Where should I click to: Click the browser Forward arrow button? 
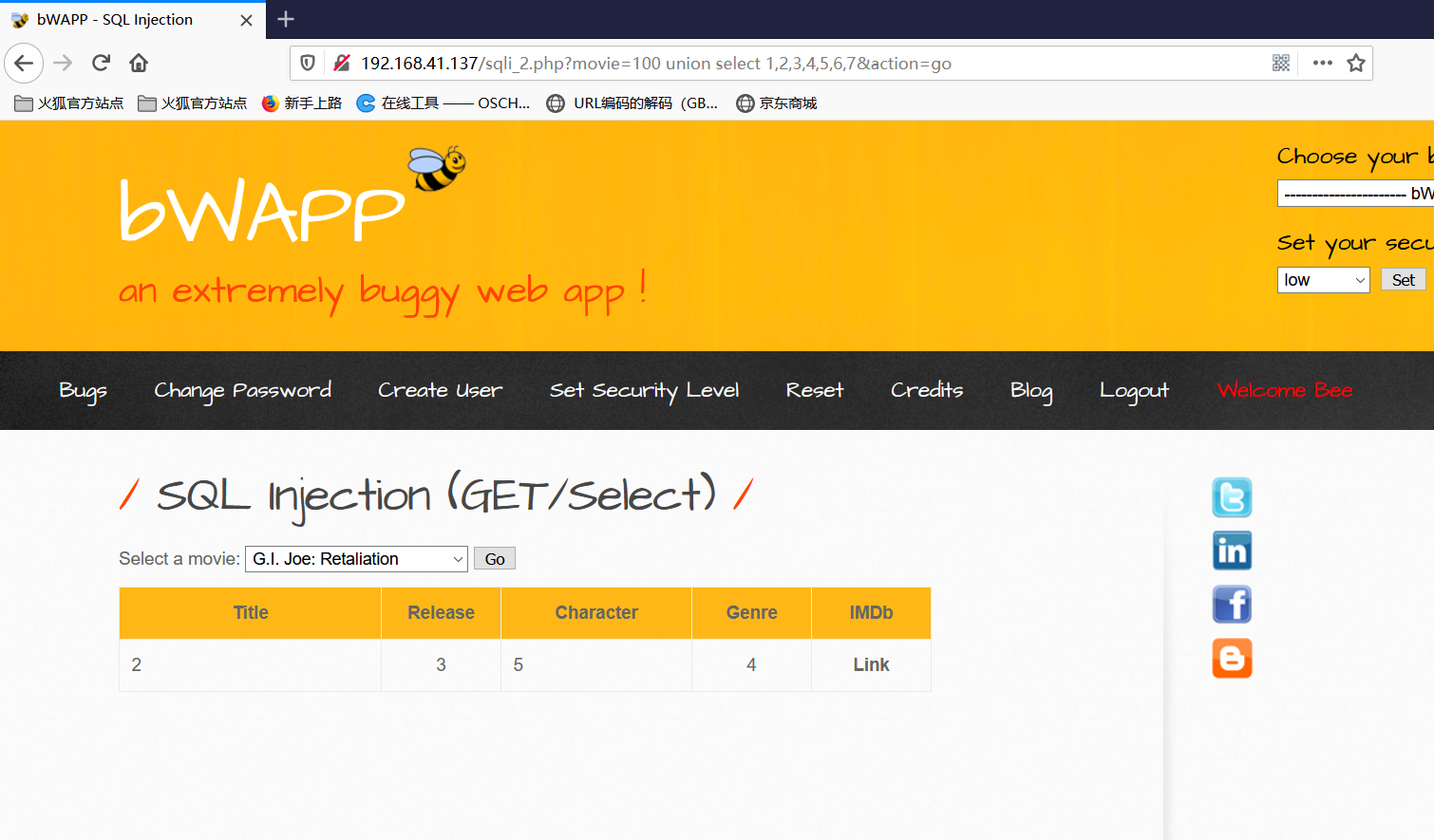click(x=63, y=64)
